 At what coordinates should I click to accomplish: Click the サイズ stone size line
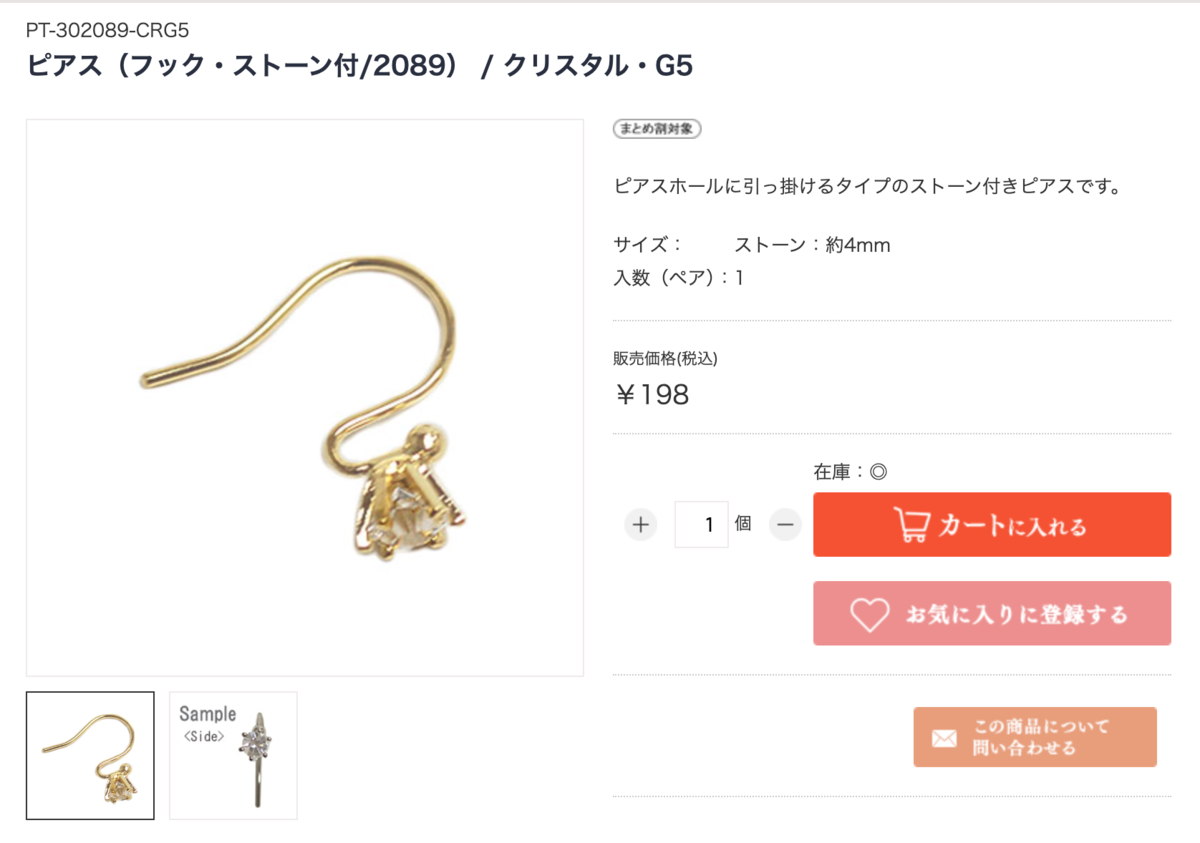coord(752,245)
